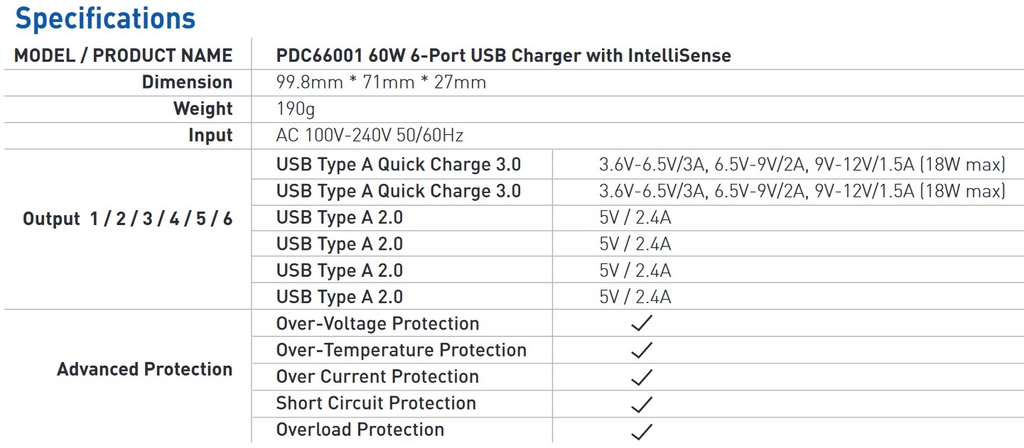Viewport: 1024px width, 448px height.
Task: Click the Specifications heading
Action: click(105, 18)
